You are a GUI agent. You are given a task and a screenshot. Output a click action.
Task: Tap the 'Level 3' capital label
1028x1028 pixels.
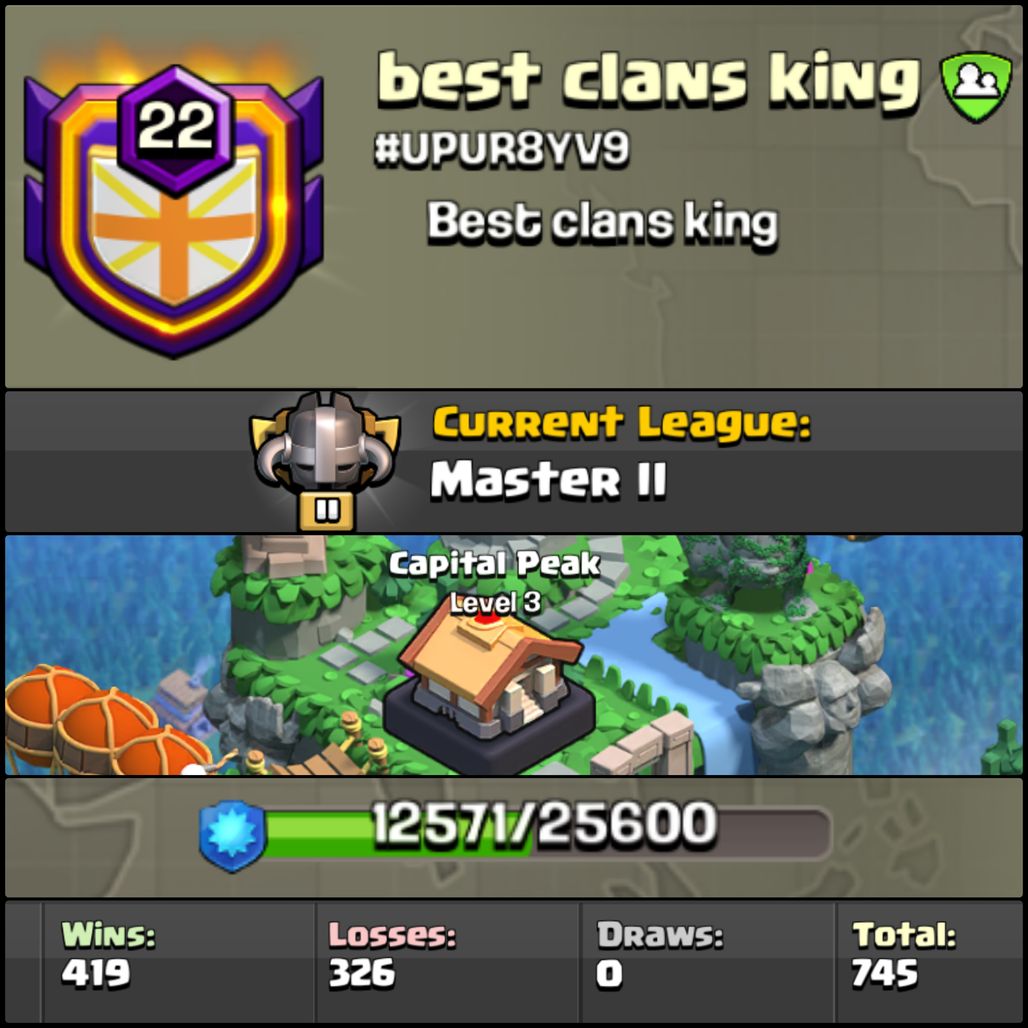pos(495,602)
